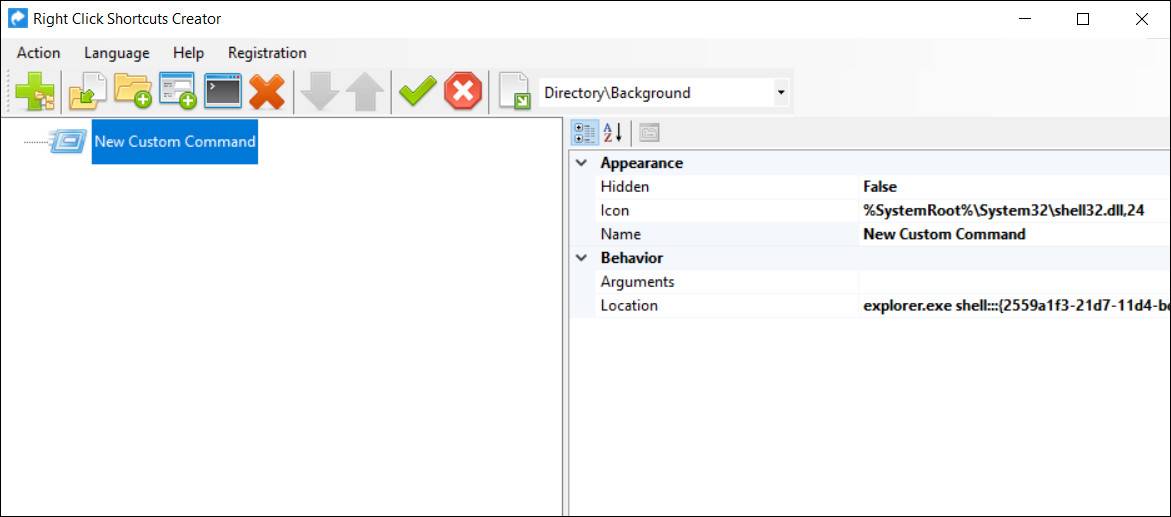Collapse the Behavior category

tap(582, 258)
